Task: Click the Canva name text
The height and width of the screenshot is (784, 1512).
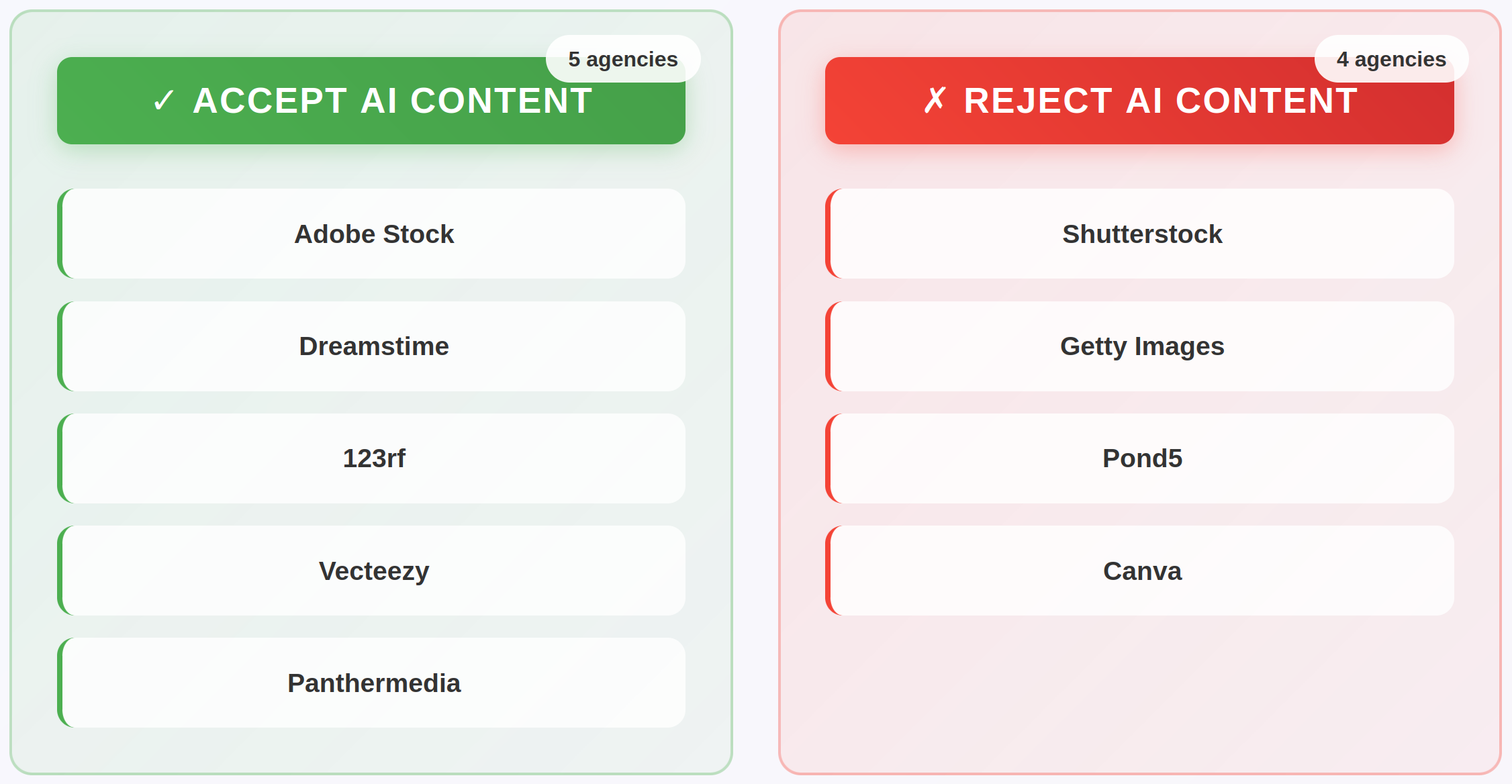Action: click(x=1141, y=571)
